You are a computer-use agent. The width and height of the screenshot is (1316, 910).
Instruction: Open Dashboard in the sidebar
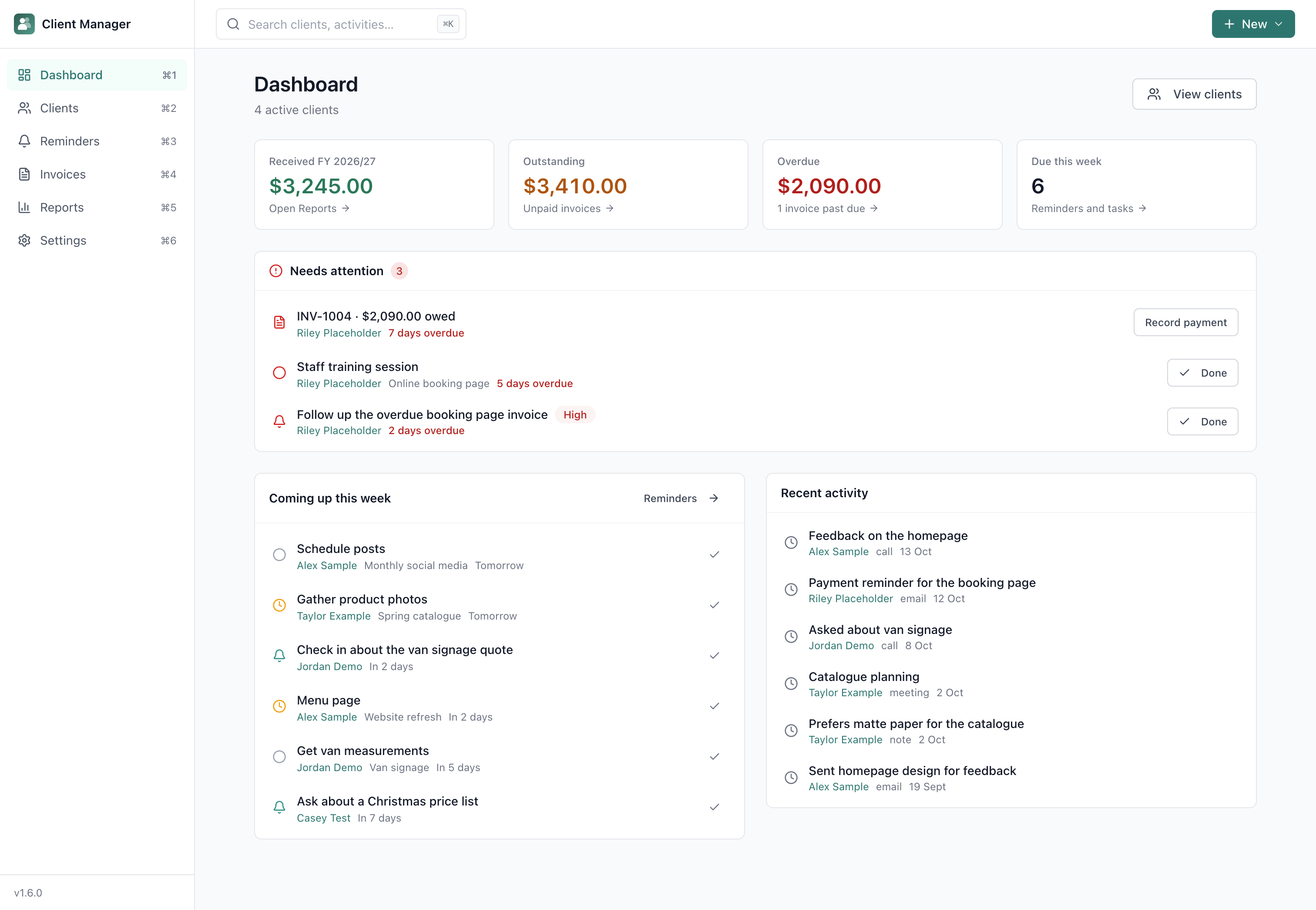pyautogui.click(x=97, y=75)
